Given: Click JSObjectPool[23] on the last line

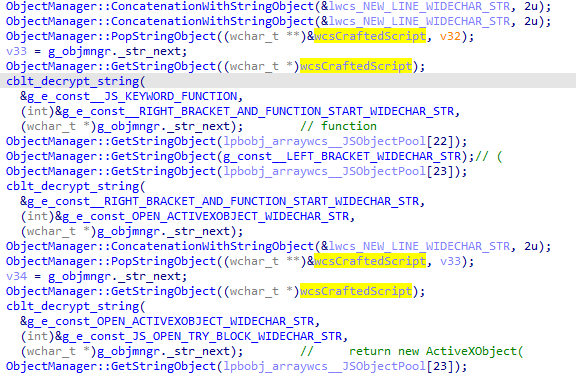Looking at the screenshot, I should coord(400,366).
